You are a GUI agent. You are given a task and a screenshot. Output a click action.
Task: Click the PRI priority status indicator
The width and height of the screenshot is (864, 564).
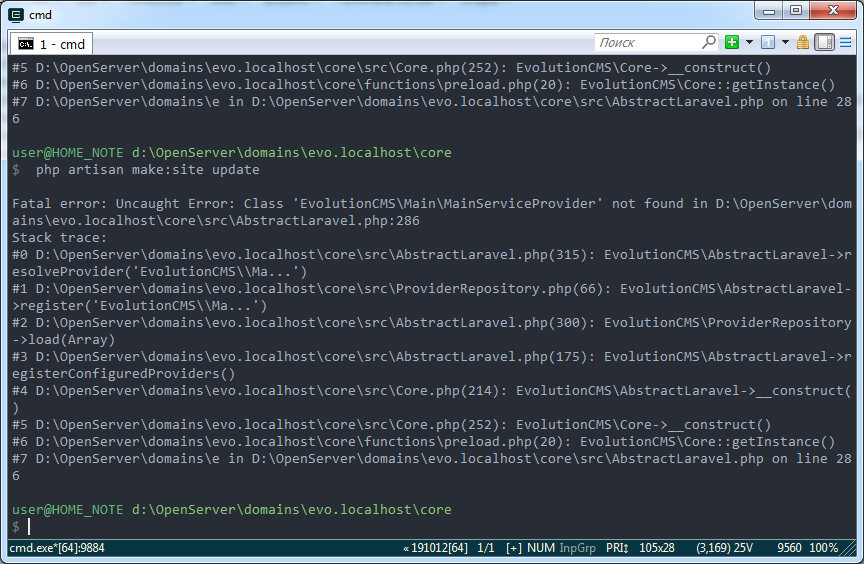(x=617, y=548)
